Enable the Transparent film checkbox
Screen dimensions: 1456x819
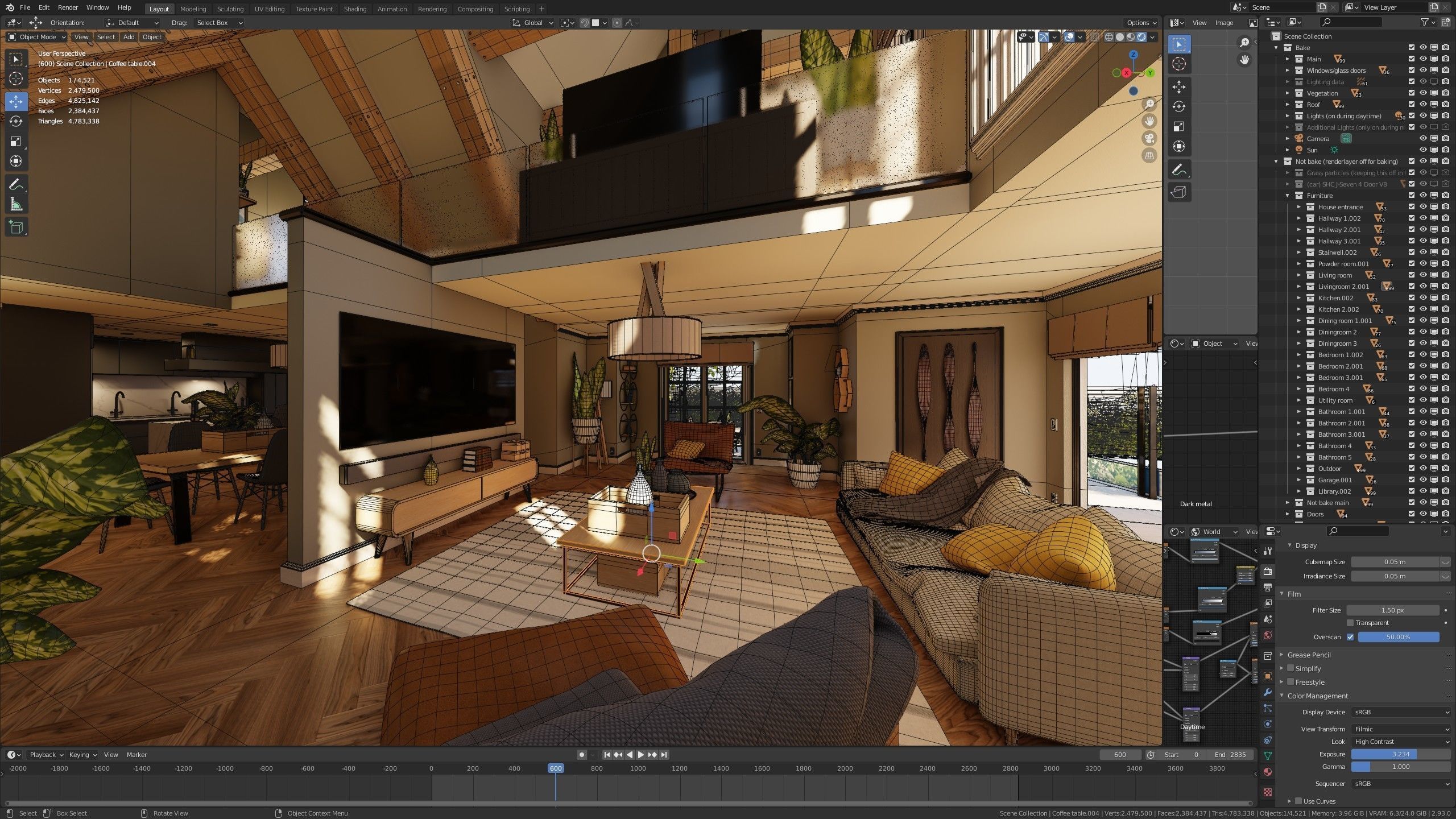1350,623
